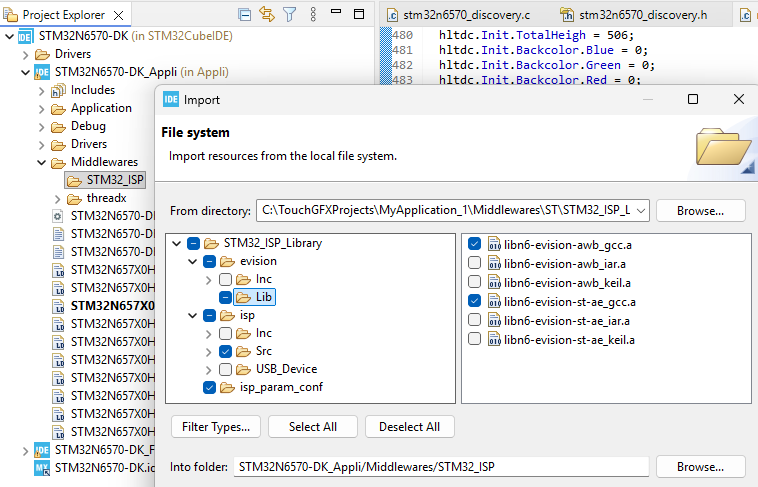Select isp_param_conf folder icon

pos(228,387)
